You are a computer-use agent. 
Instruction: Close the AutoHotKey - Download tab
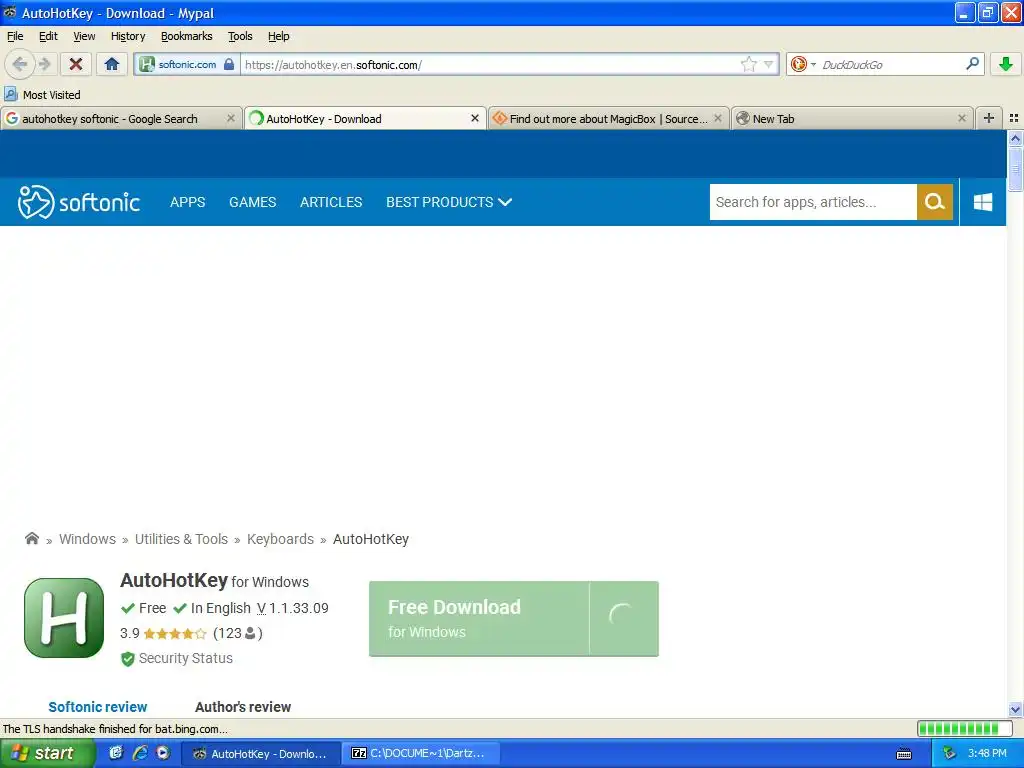tap(475, 118)
